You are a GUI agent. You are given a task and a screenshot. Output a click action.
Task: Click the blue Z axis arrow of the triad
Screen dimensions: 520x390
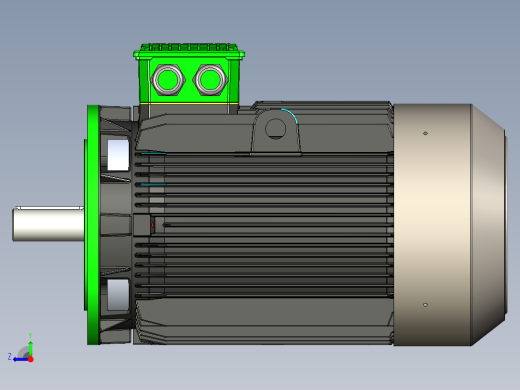click(21, 359)
